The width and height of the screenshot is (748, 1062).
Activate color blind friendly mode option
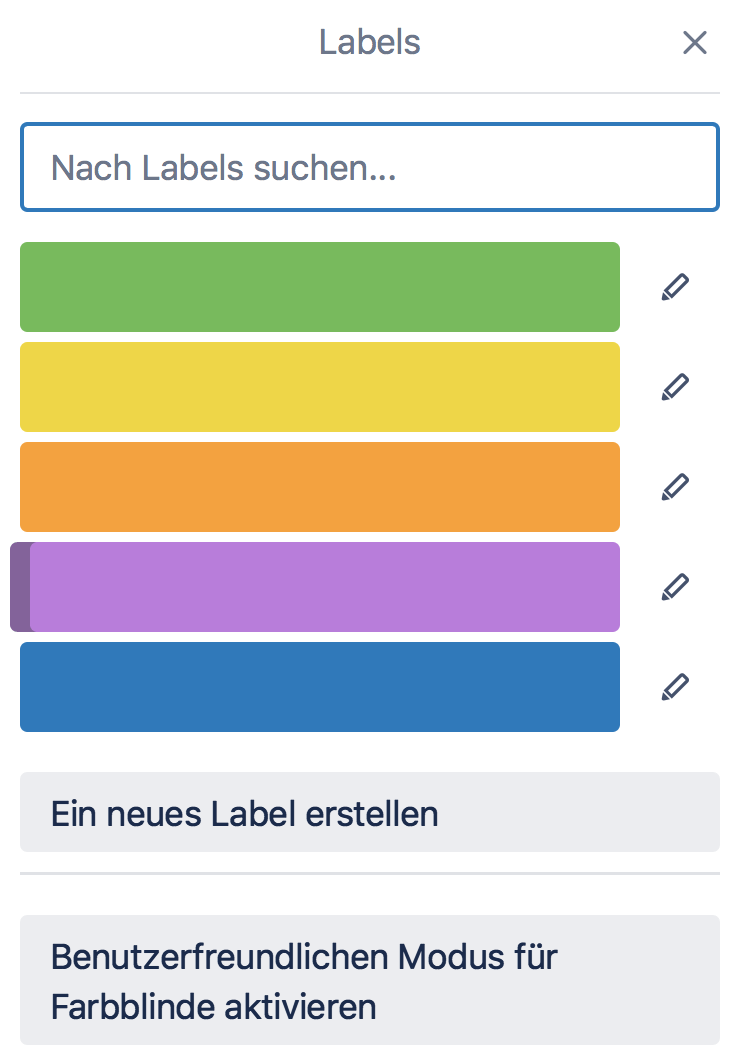370,980
